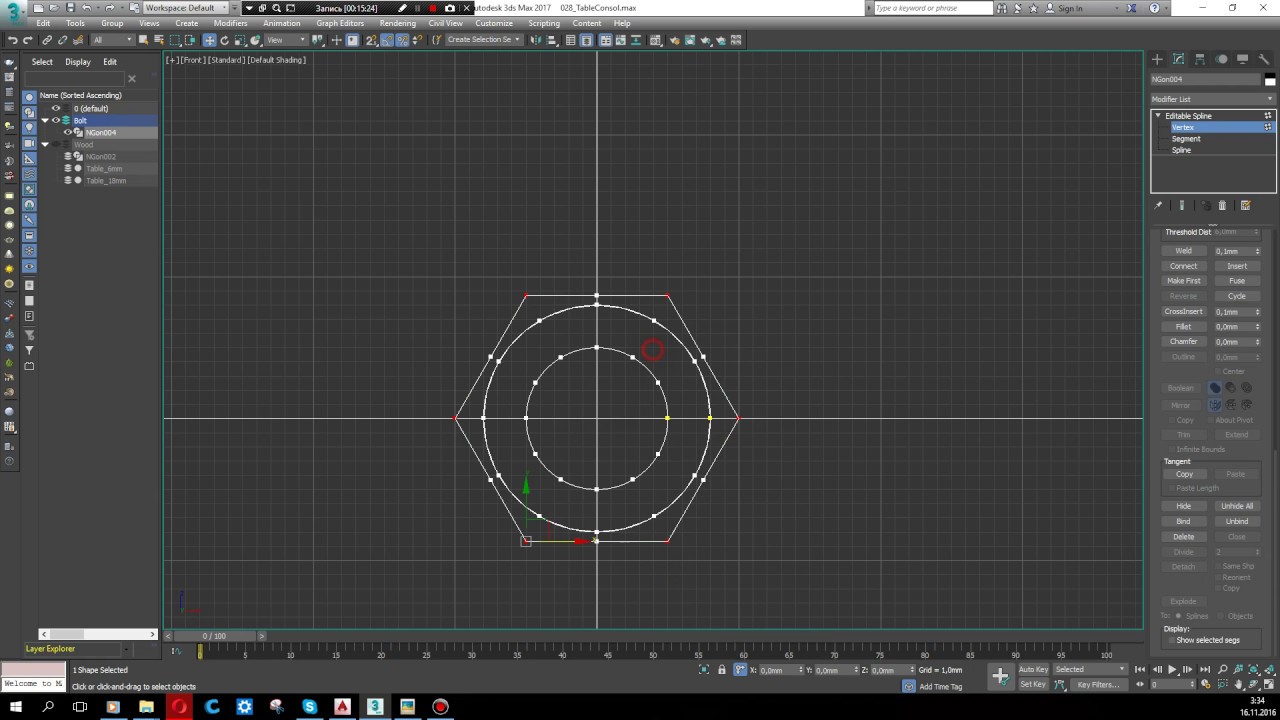Click the Play Animation button
The width and height of the screenshot is (1280, 720).
1172,670
